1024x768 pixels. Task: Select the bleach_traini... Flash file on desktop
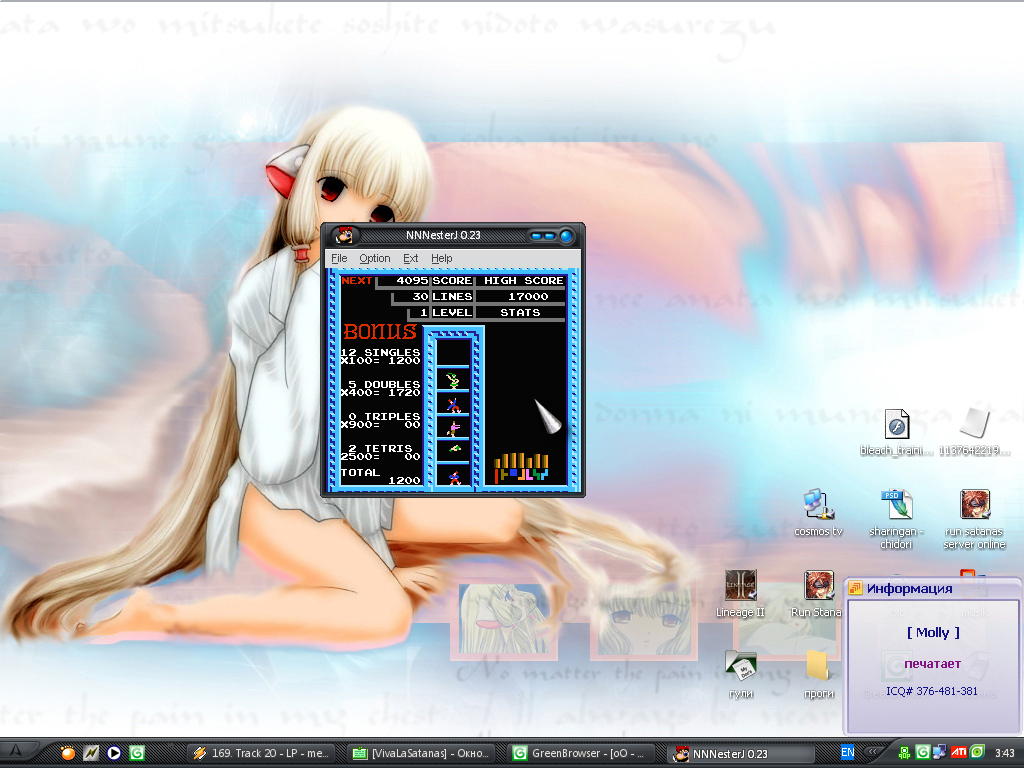[x=897, y=432]
